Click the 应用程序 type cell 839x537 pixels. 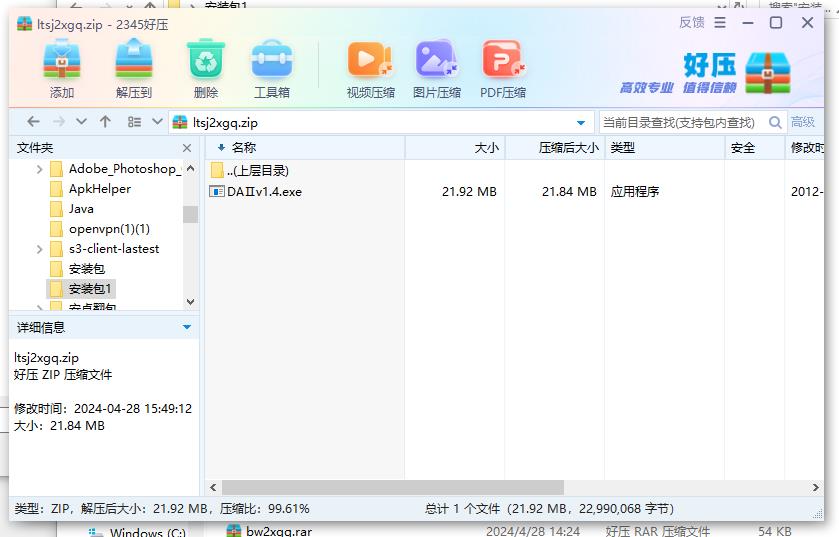tap(635, 191)
